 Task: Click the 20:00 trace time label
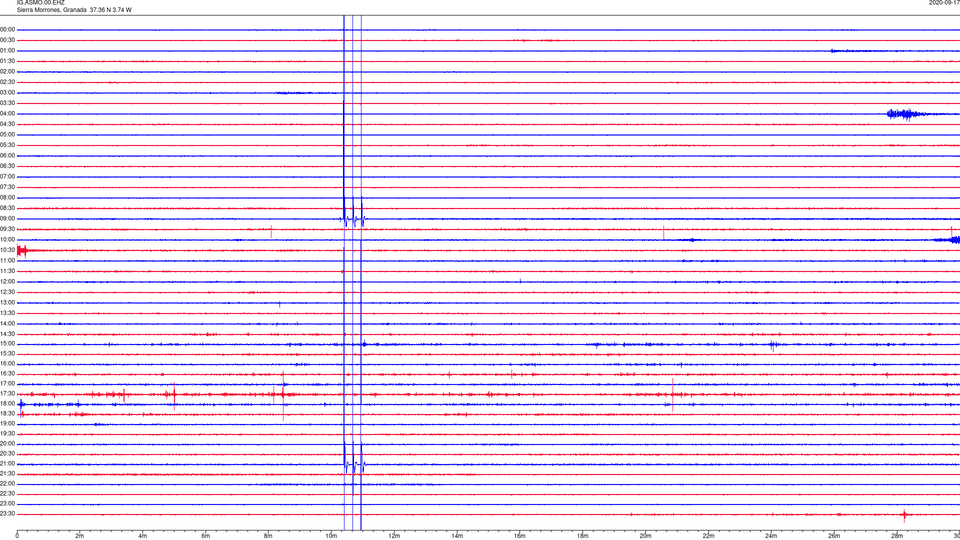click(7, 444)
